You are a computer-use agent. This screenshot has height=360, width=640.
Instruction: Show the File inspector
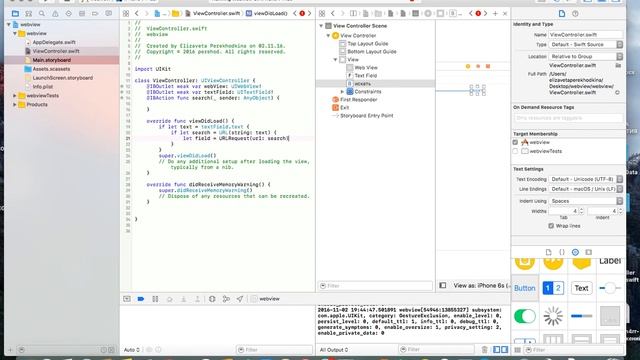click(562, 13)
